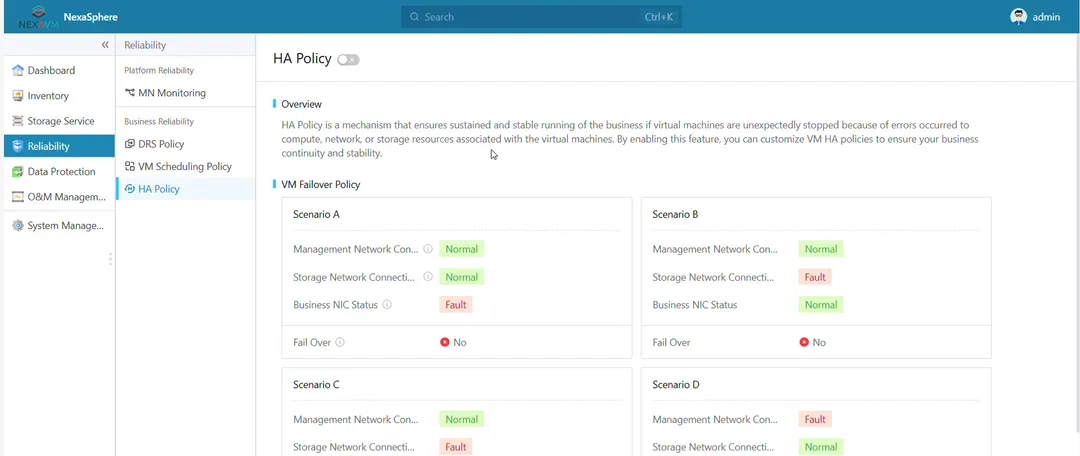Click Scenario B Business NIC Status label
Image resolution: width=1080 pixels, height=456 pixels.
(695, 304)
